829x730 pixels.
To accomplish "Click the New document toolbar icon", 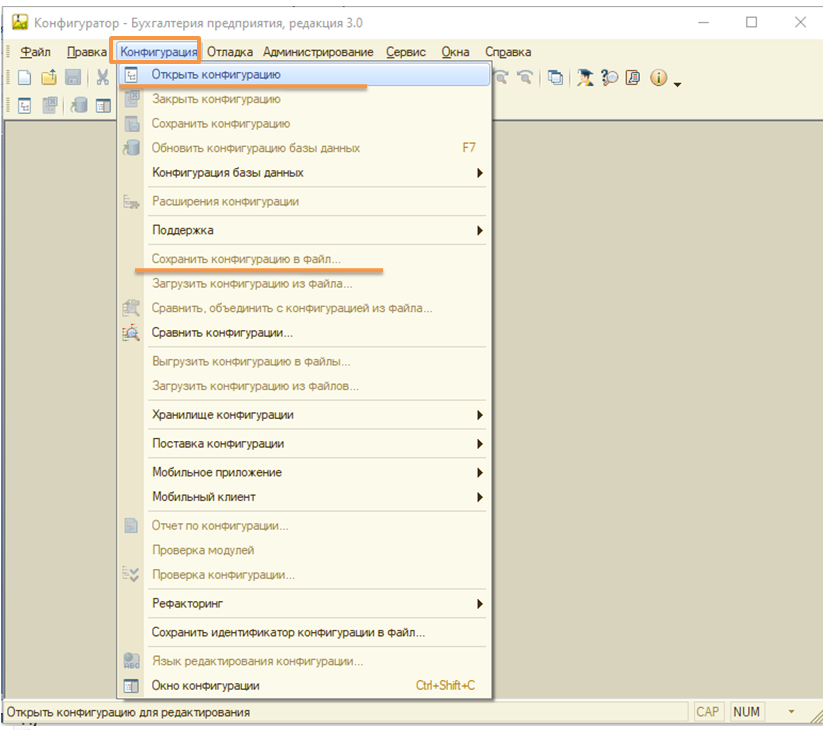I will pyautogui.click(x=25, y=78).
